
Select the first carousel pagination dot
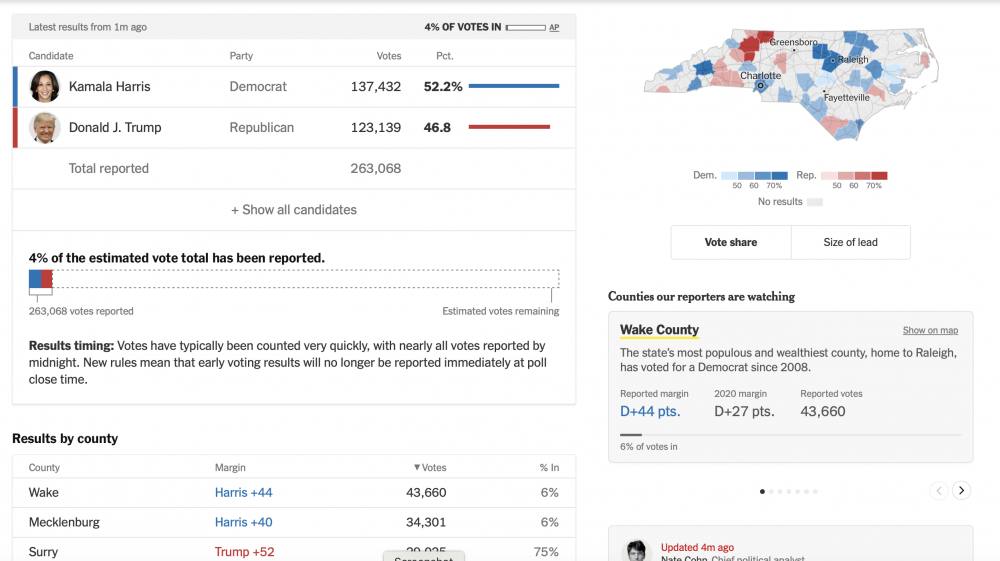(762, 492)
